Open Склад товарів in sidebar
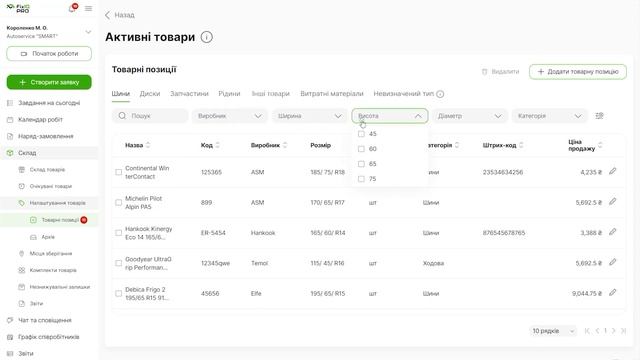This screenshot has height=360, width=640. point(47,170)
